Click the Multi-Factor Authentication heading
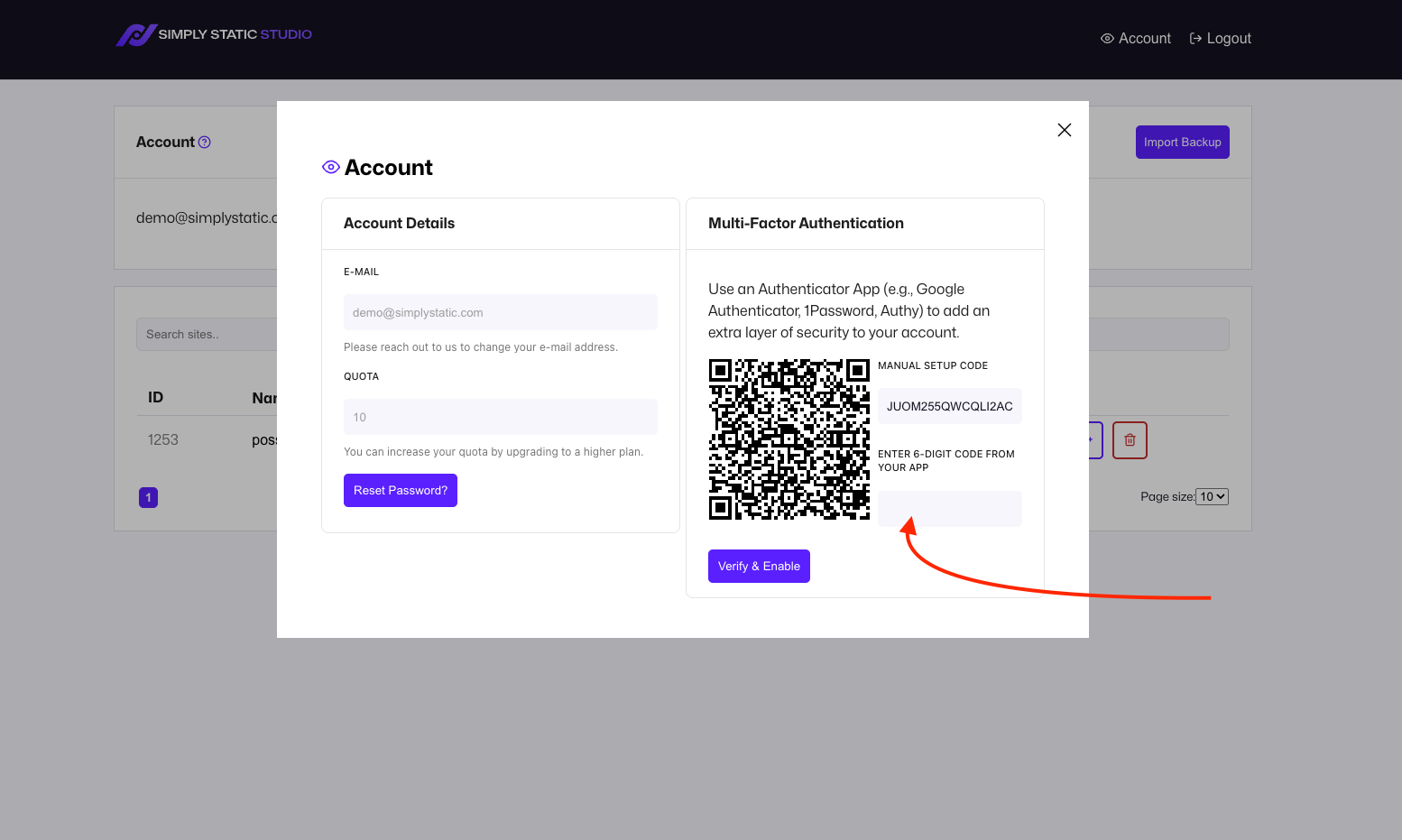 pos(806,223)
